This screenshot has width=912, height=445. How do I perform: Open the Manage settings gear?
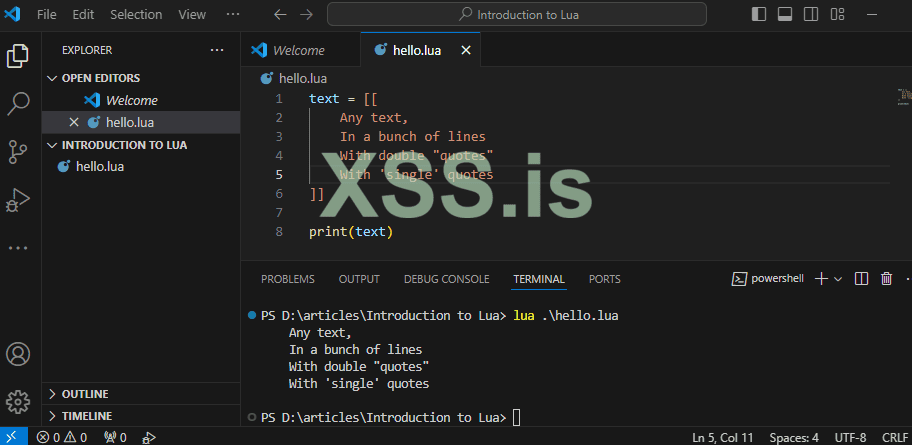(18, 402)
